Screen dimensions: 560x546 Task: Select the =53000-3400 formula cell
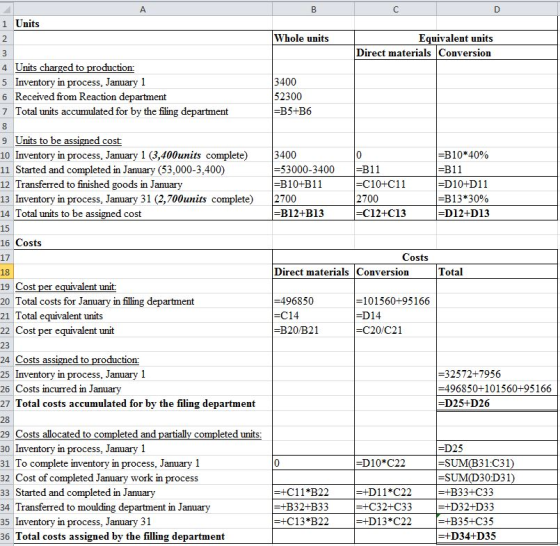314,170
